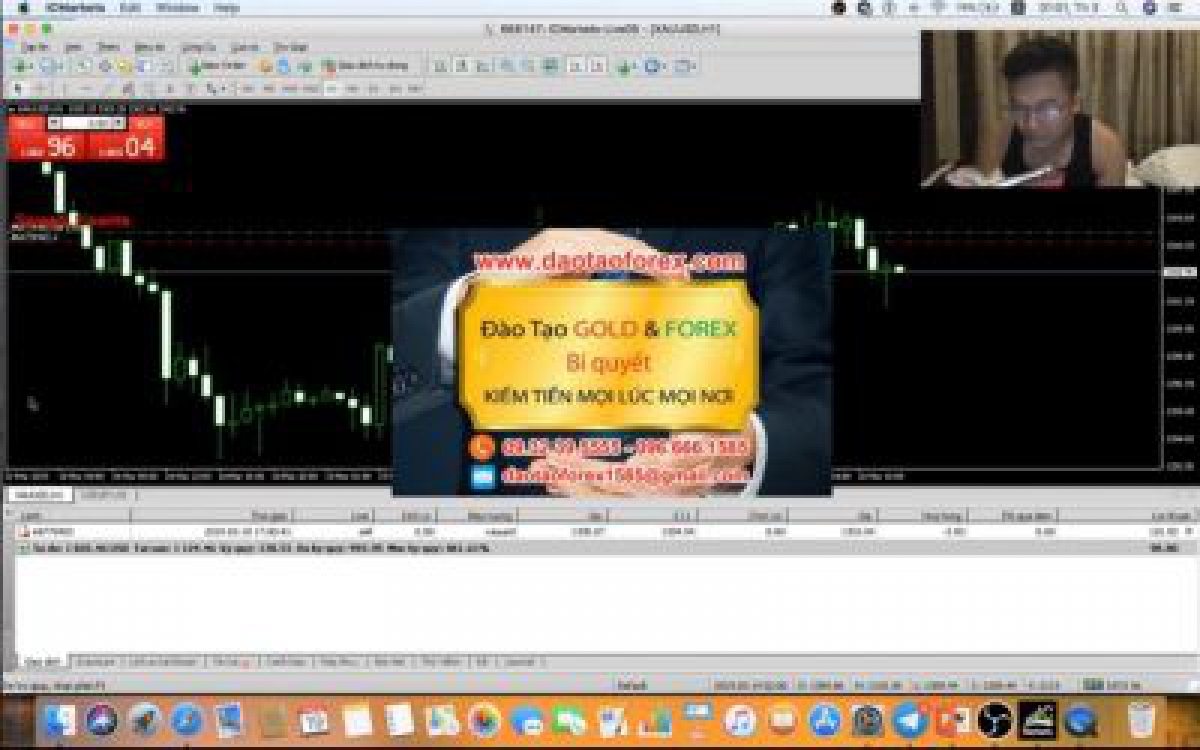Toggle the AutoTrading button

point(365,67)
